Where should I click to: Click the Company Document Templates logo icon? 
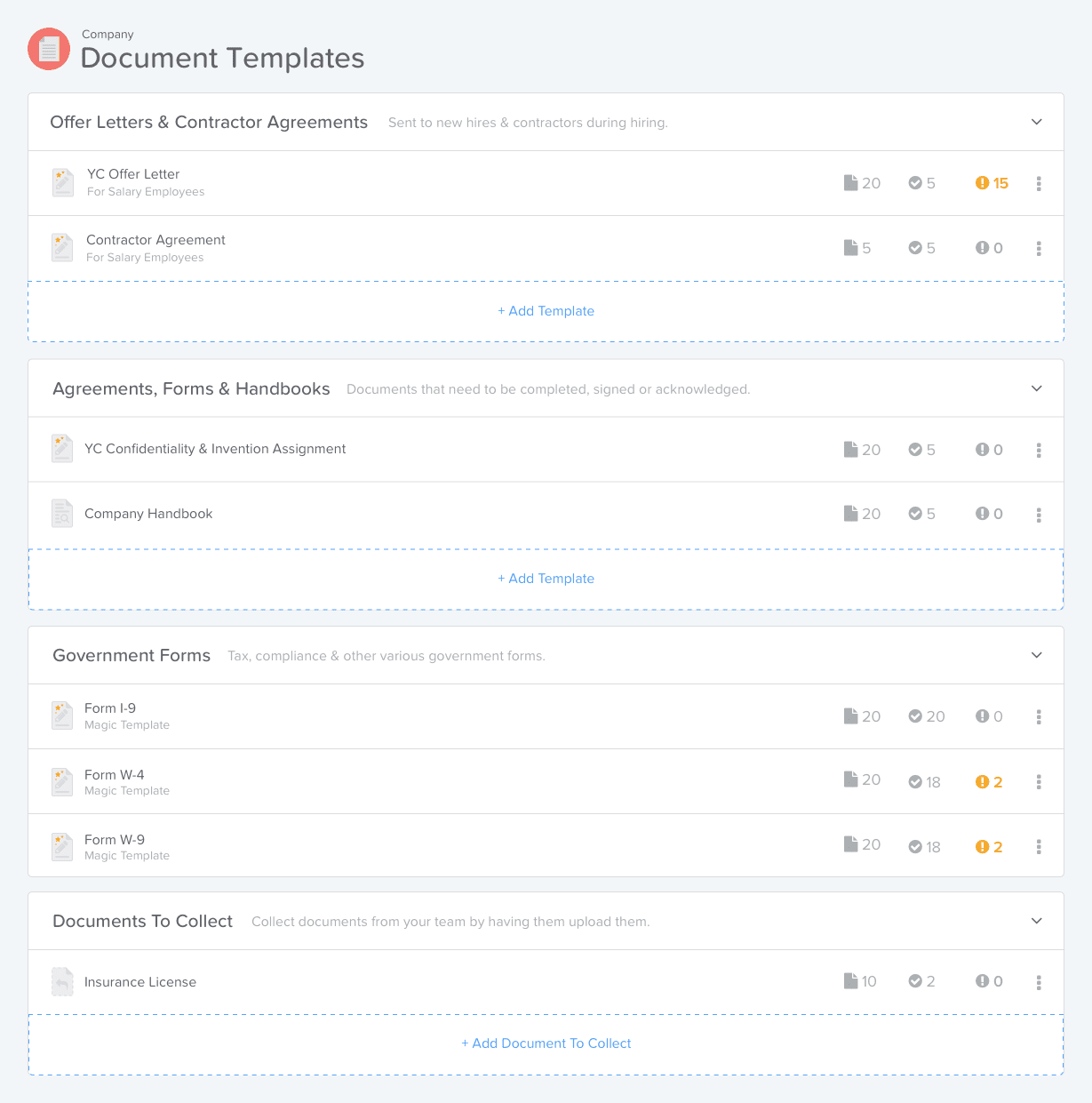tap(49, 49)
